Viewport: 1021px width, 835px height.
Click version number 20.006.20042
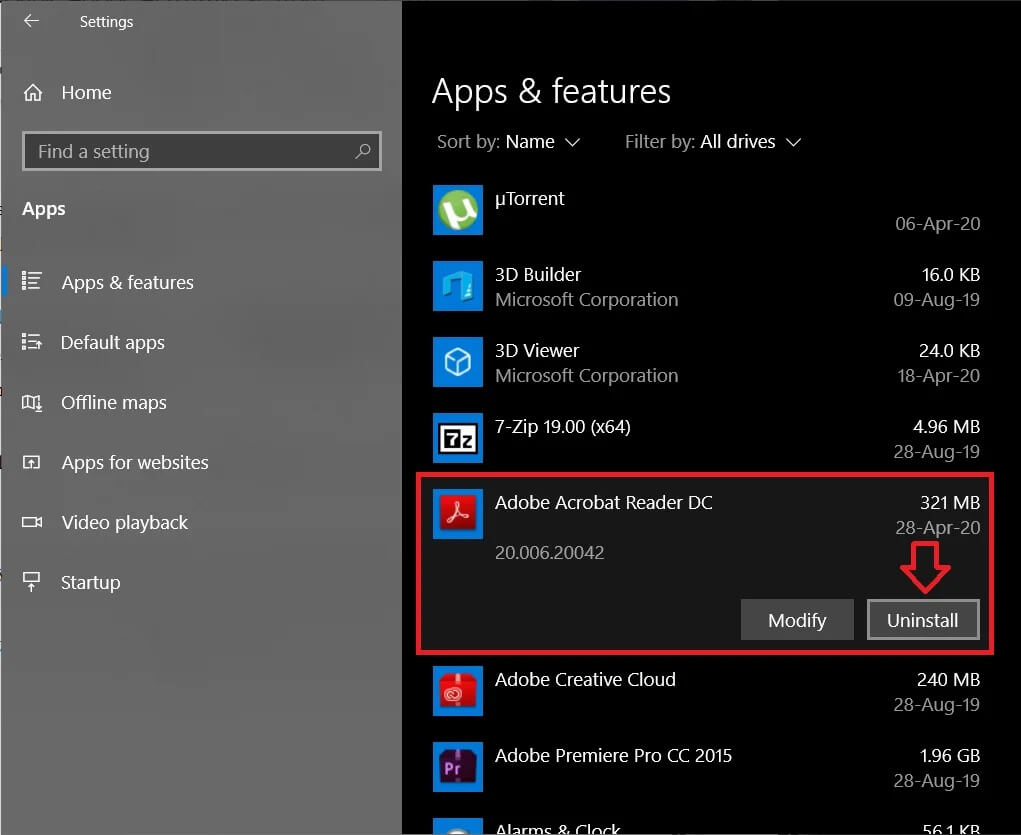[550, 552]
